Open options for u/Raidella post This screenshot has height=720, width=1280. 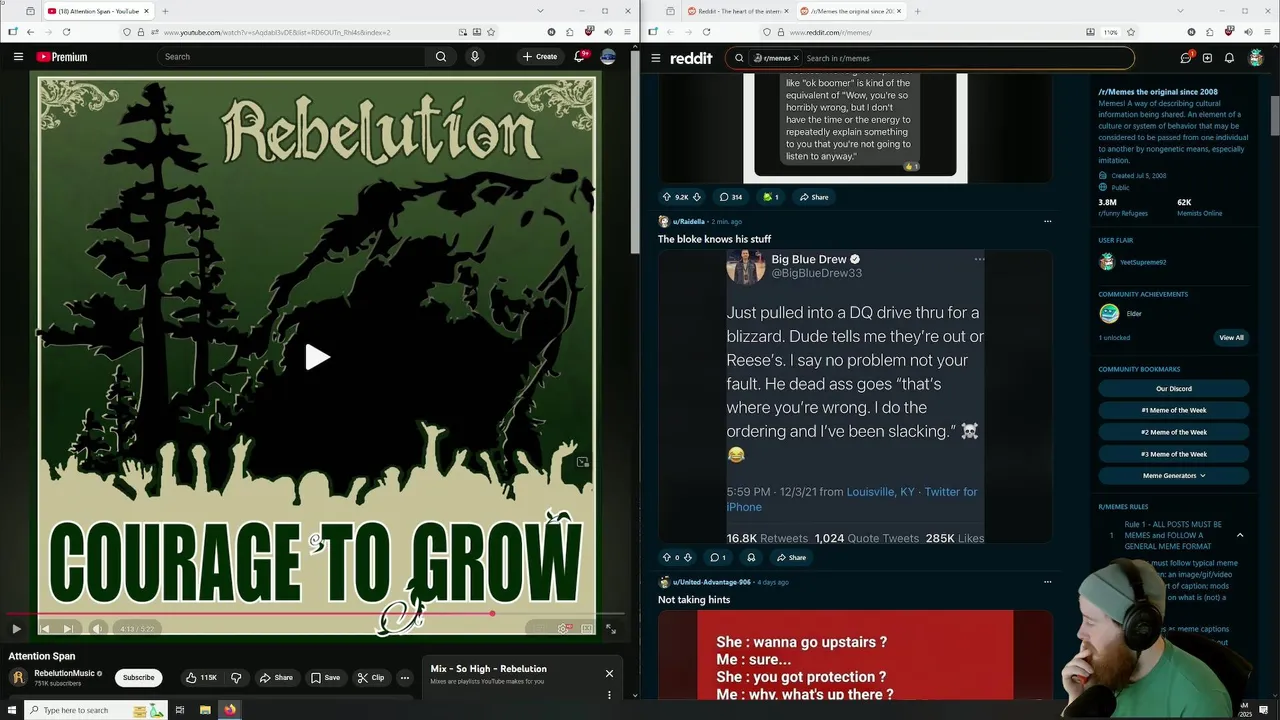1048,221
